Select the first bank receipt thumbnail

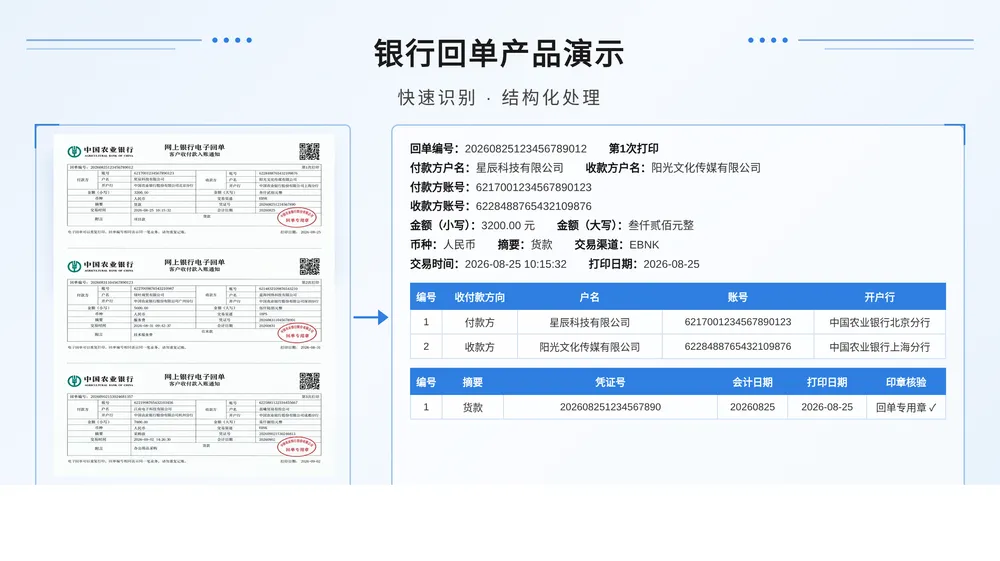click(x=194, y=189)
